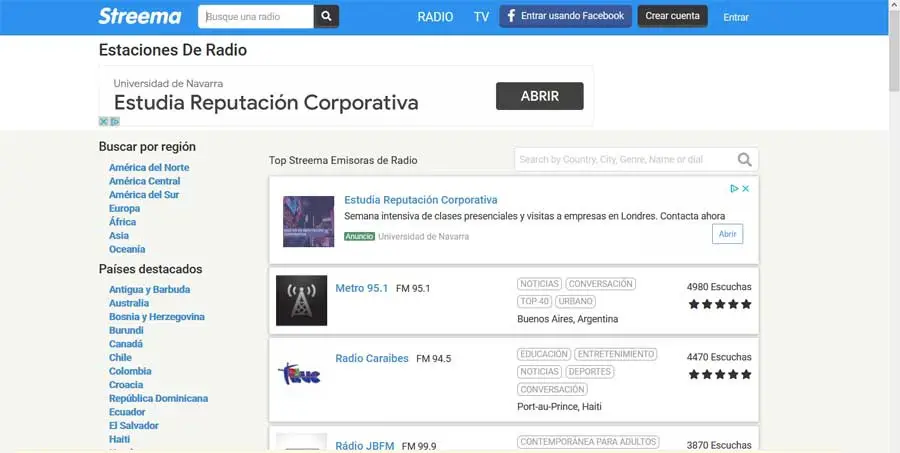Click the Port-au-Prince, Haiti location text

(560, 406)
